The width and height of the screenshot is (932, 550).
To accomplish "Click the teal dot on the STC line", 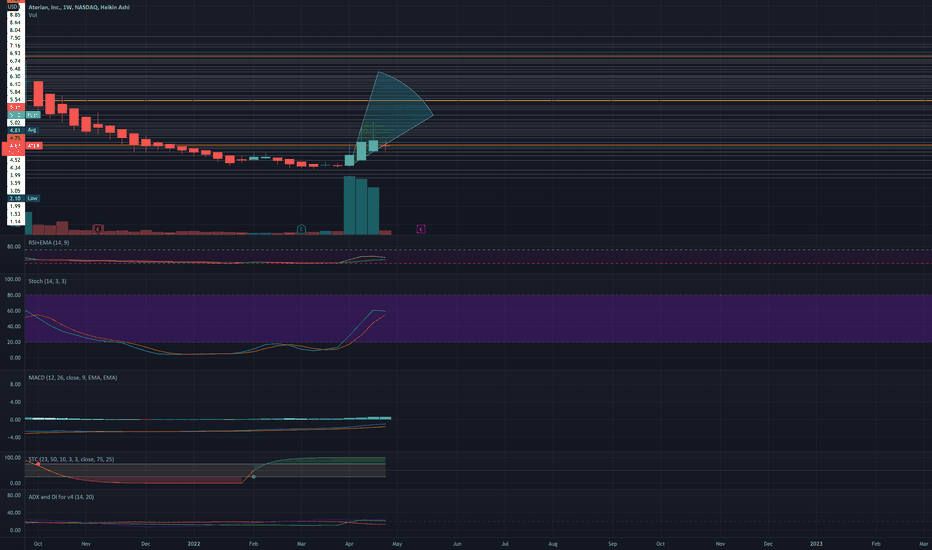I will (x=254, y=477).
